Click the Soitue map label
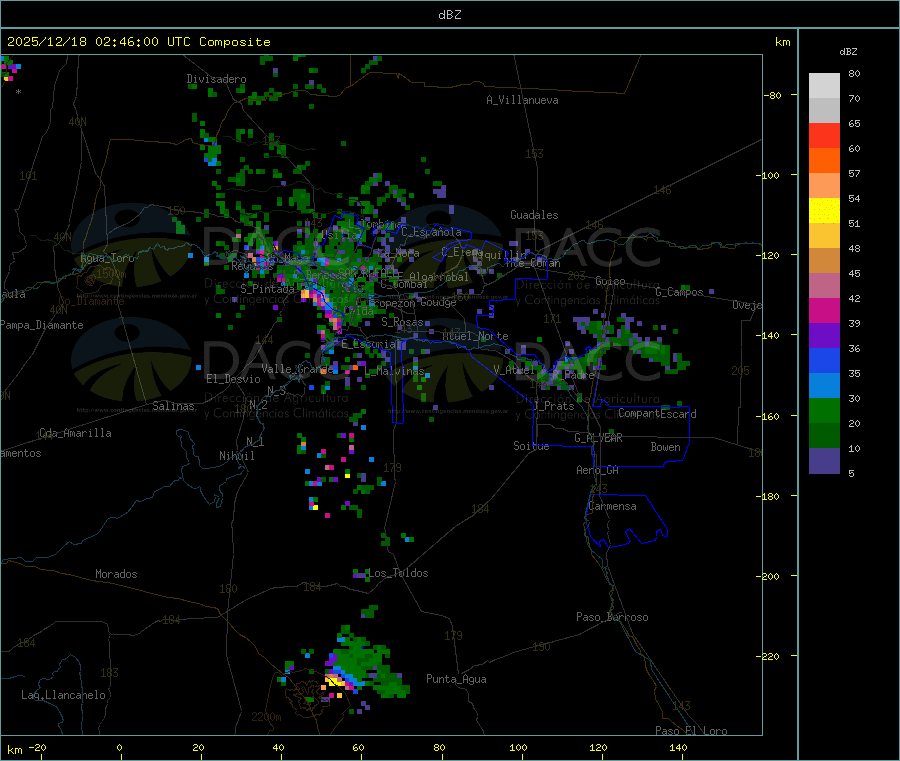Viewport: 900px width, 761px height. click(531, 446)
